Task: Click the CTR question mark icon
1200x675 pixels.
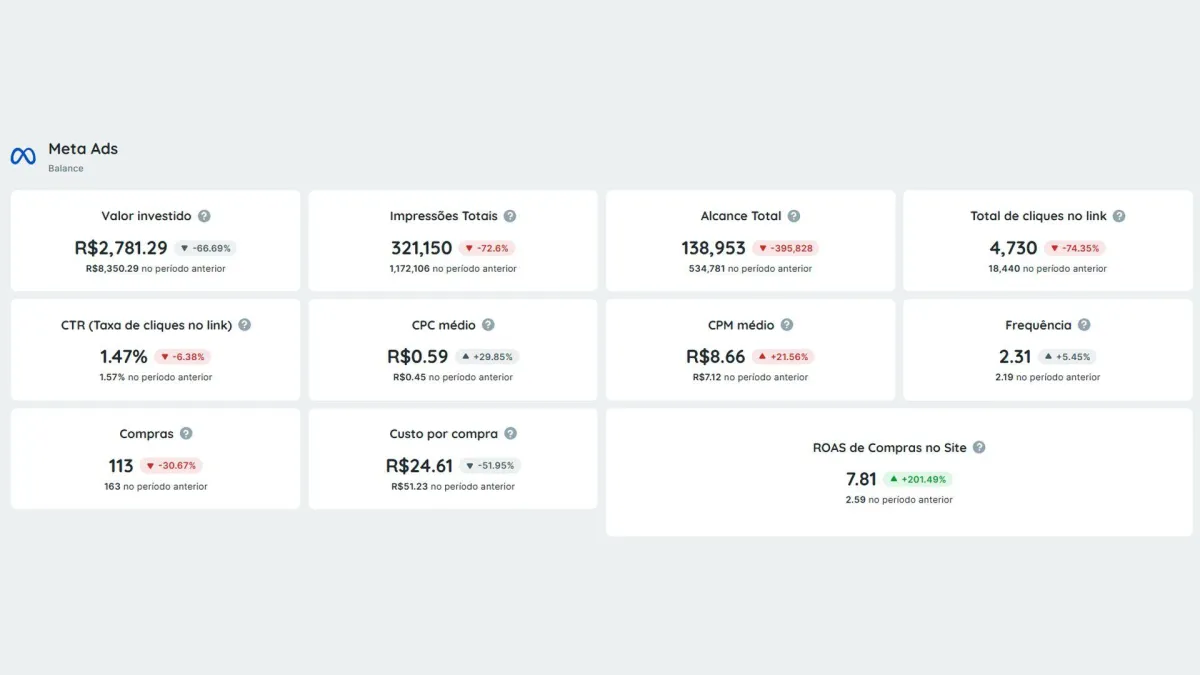Action: pos(245,325)
